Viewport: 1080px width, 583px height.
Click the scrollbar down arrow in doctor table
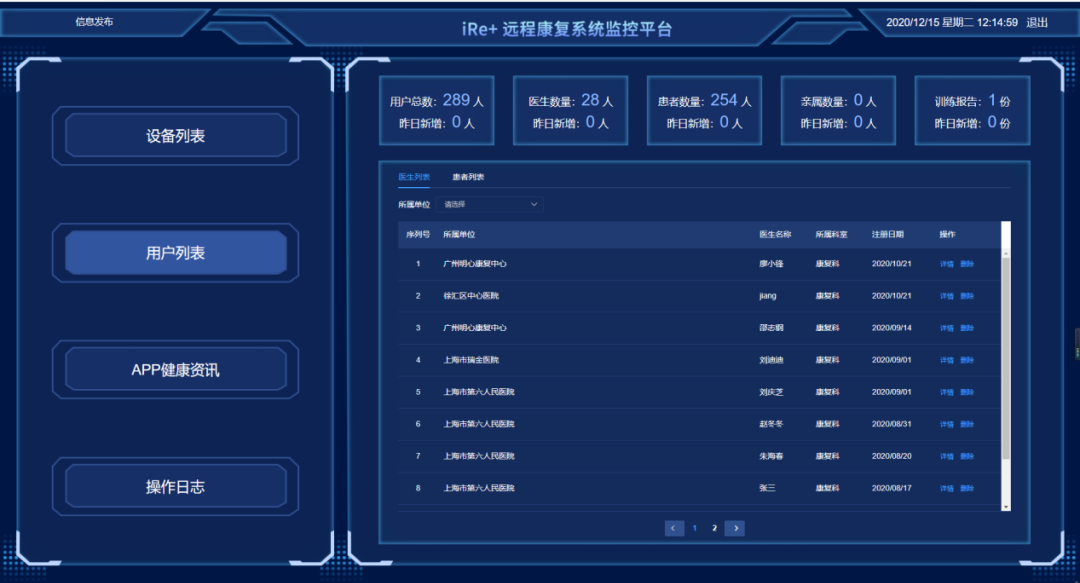1006,507
